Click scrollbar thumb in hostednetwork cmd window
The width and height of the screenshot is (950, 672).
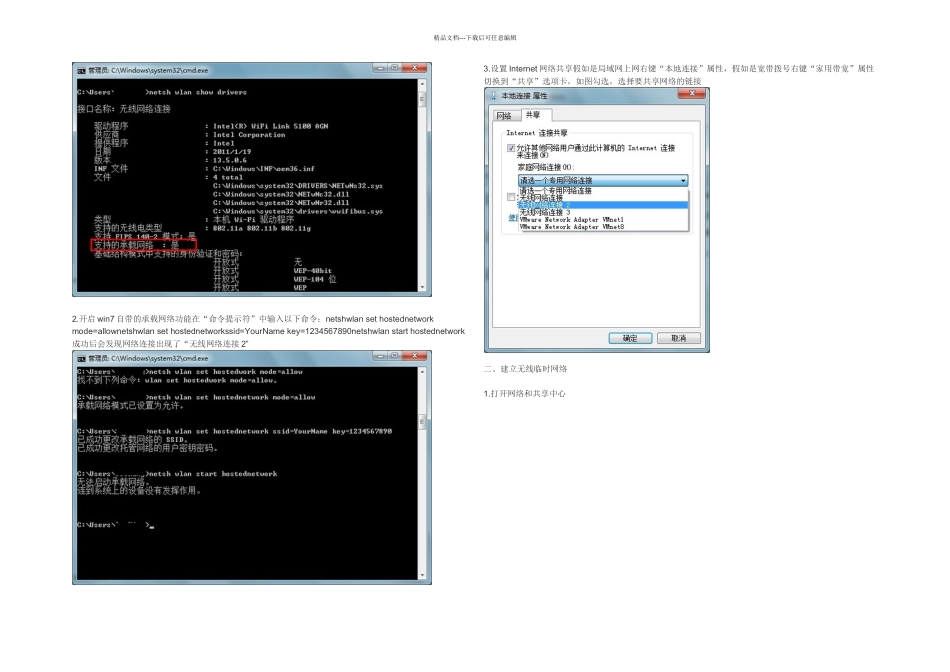click(x=422, y=422)
